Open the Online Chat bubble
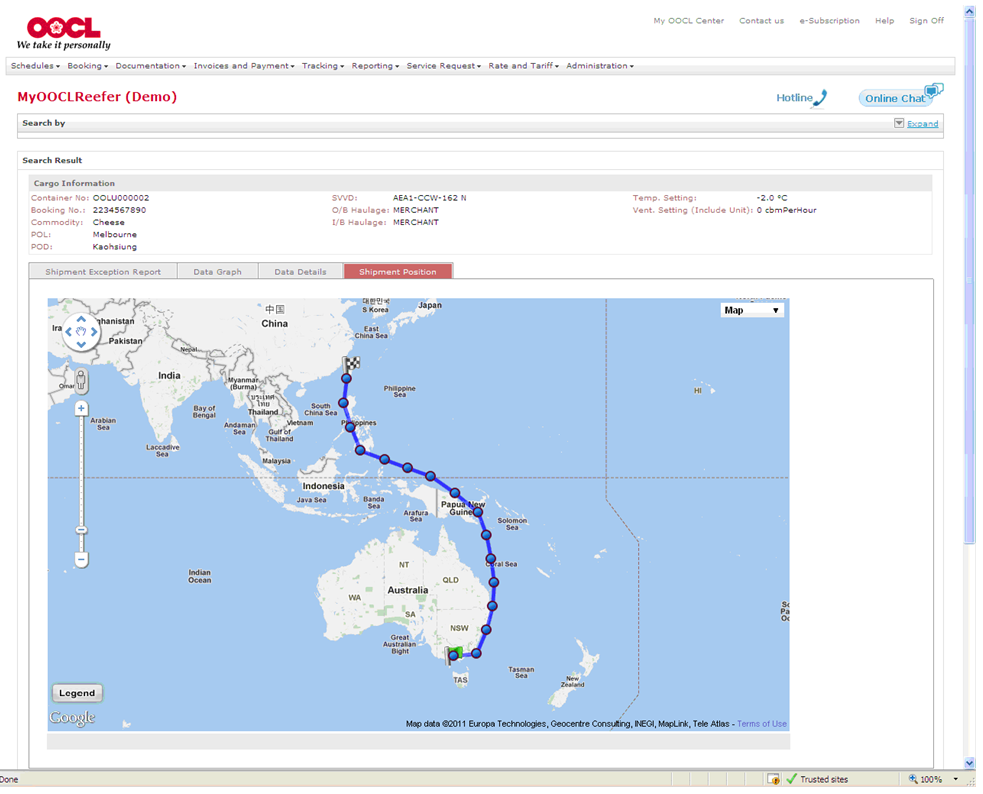The height and width of the screenshot is (794, 983). tap(899, 97)
